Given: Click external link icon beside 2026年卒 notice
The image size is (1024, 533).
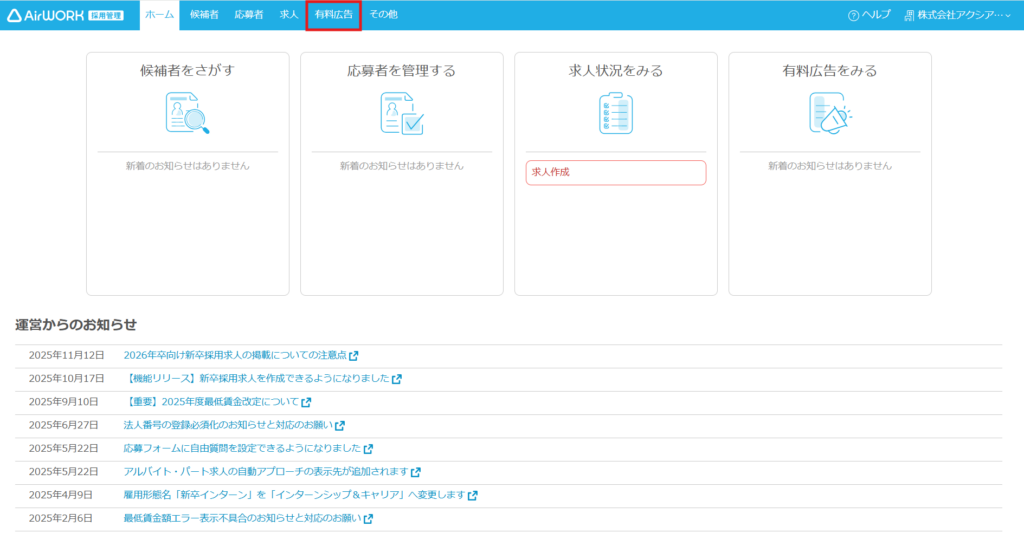Looking at the screenshot, I should 354,356.
